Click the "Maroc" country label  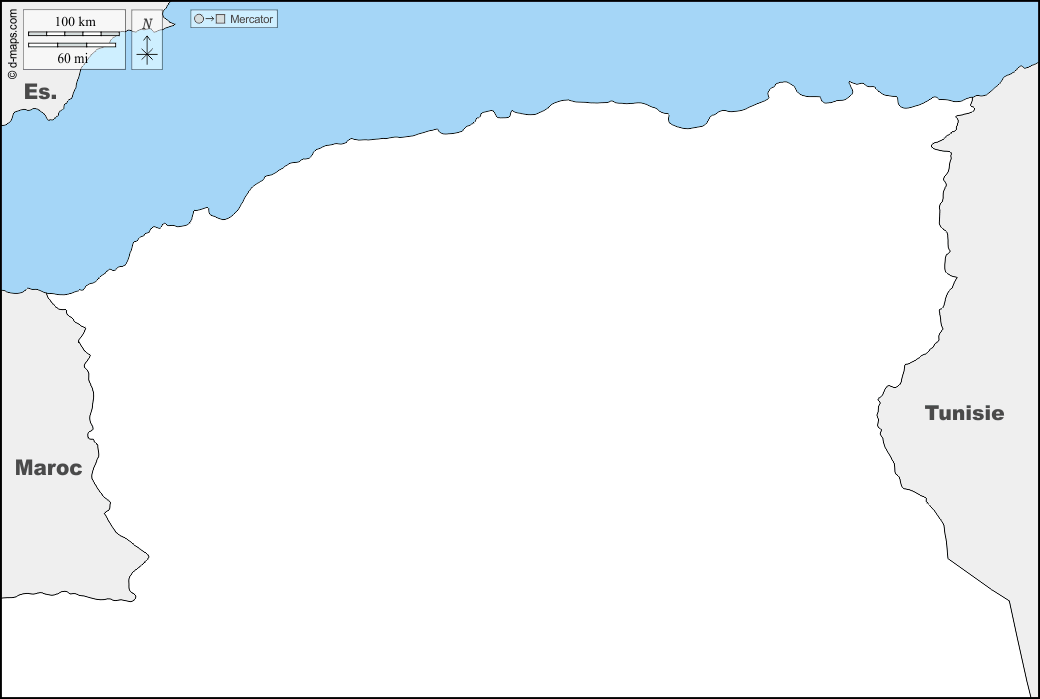[48, 468]
